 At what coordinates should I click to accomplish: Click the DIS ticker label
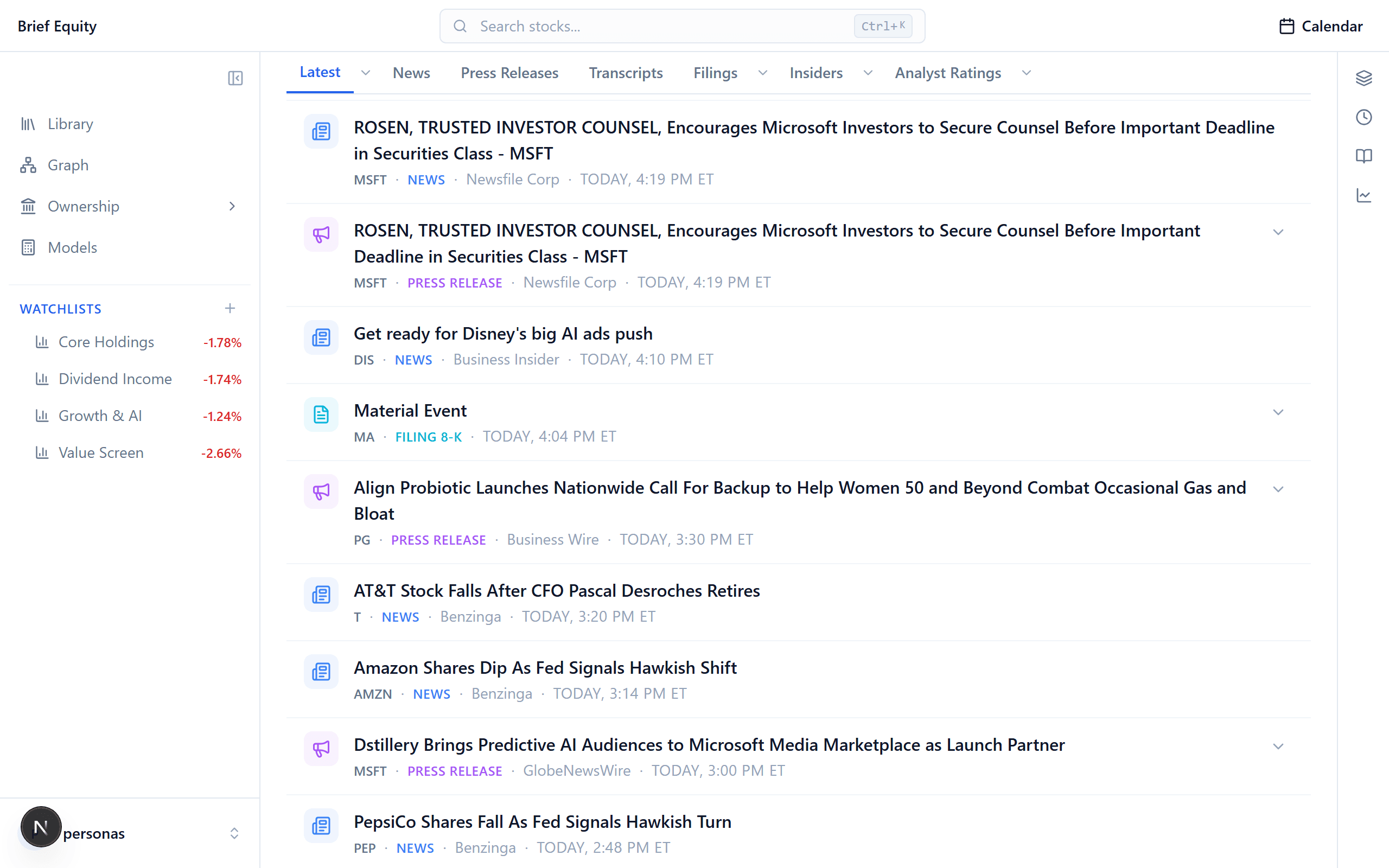pyautogui.click(x=364, y=360)
